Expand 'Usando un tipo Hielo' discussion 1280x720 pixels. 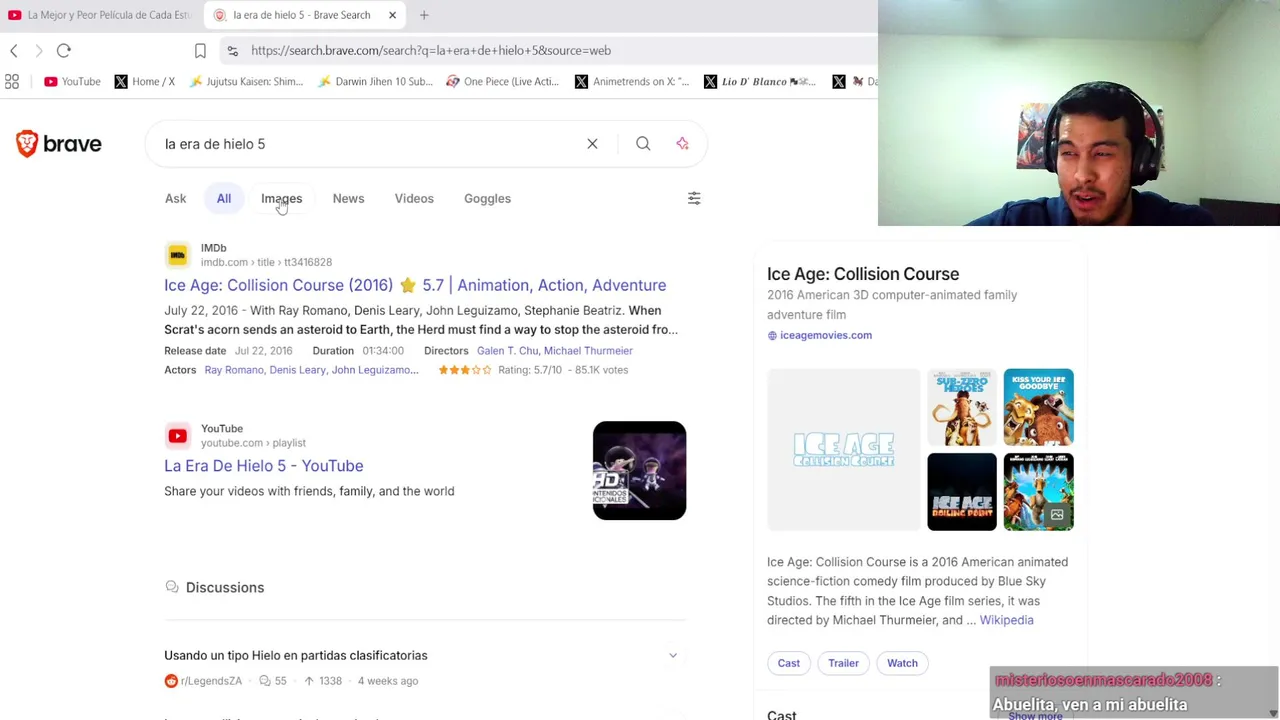point(673,656)
